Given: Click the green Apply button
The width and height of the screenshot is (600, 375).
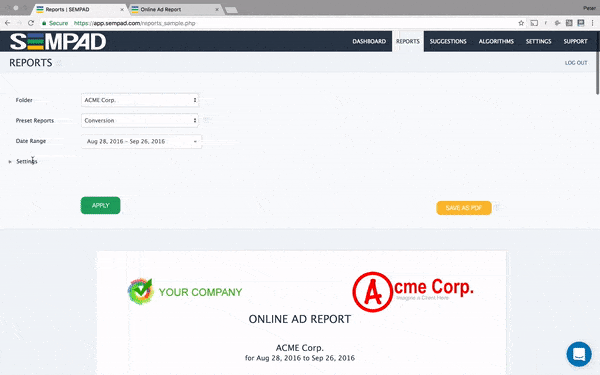Looking at the screenshot, I should coord(101,205).
